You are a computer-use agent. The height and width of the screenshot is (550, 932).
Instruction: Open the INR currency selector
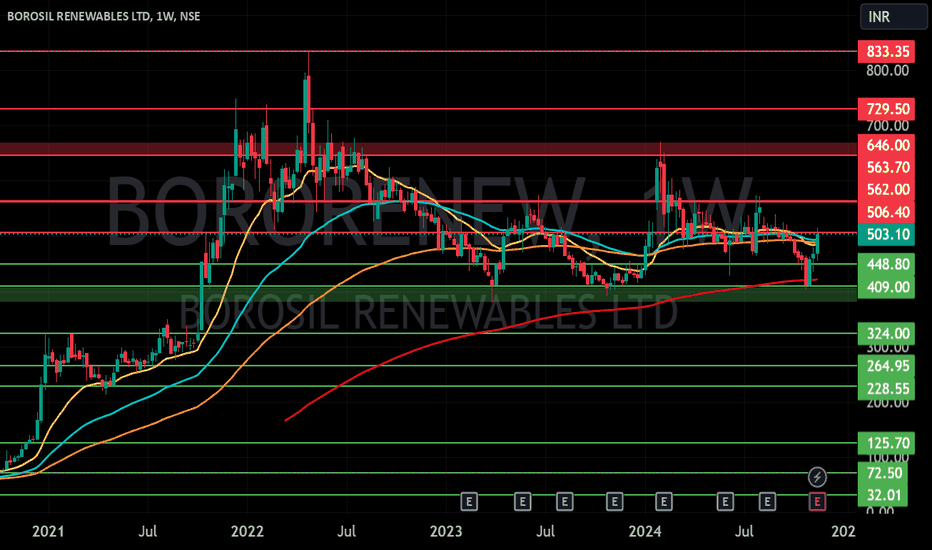[893, 17]
